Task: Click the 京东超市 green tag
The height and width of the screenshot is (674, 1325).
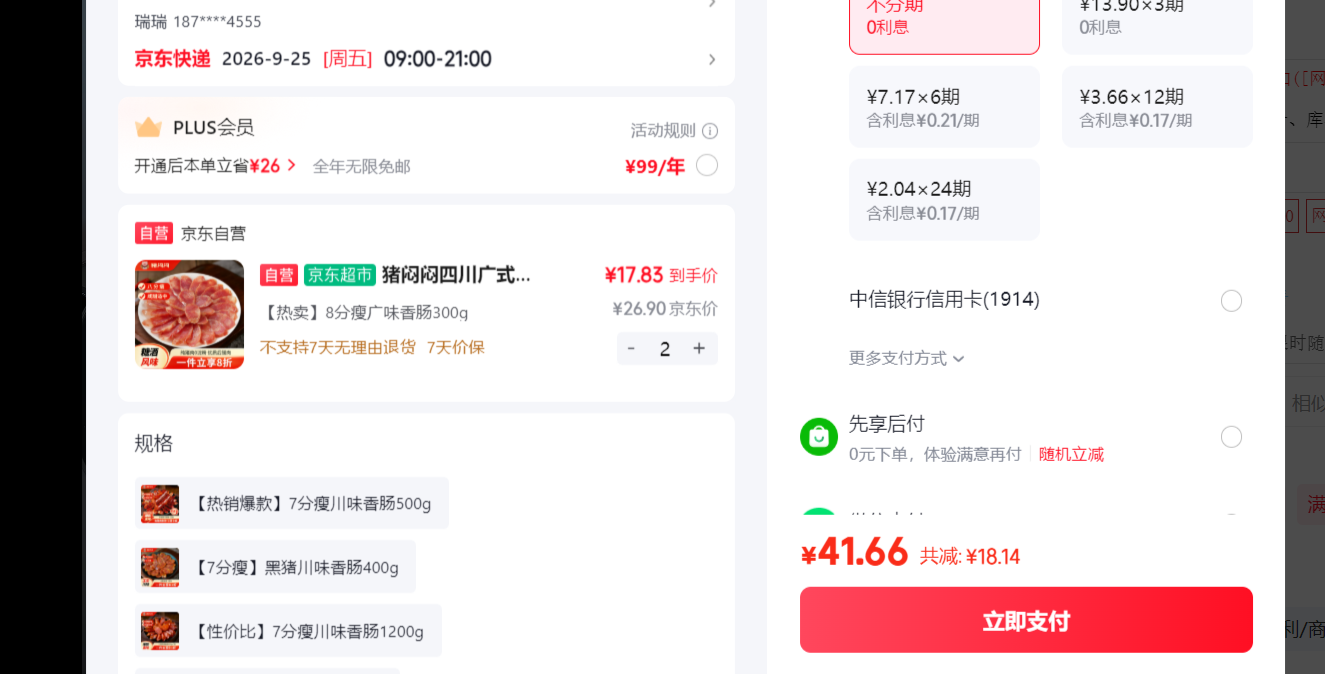Action: point(340,275)
